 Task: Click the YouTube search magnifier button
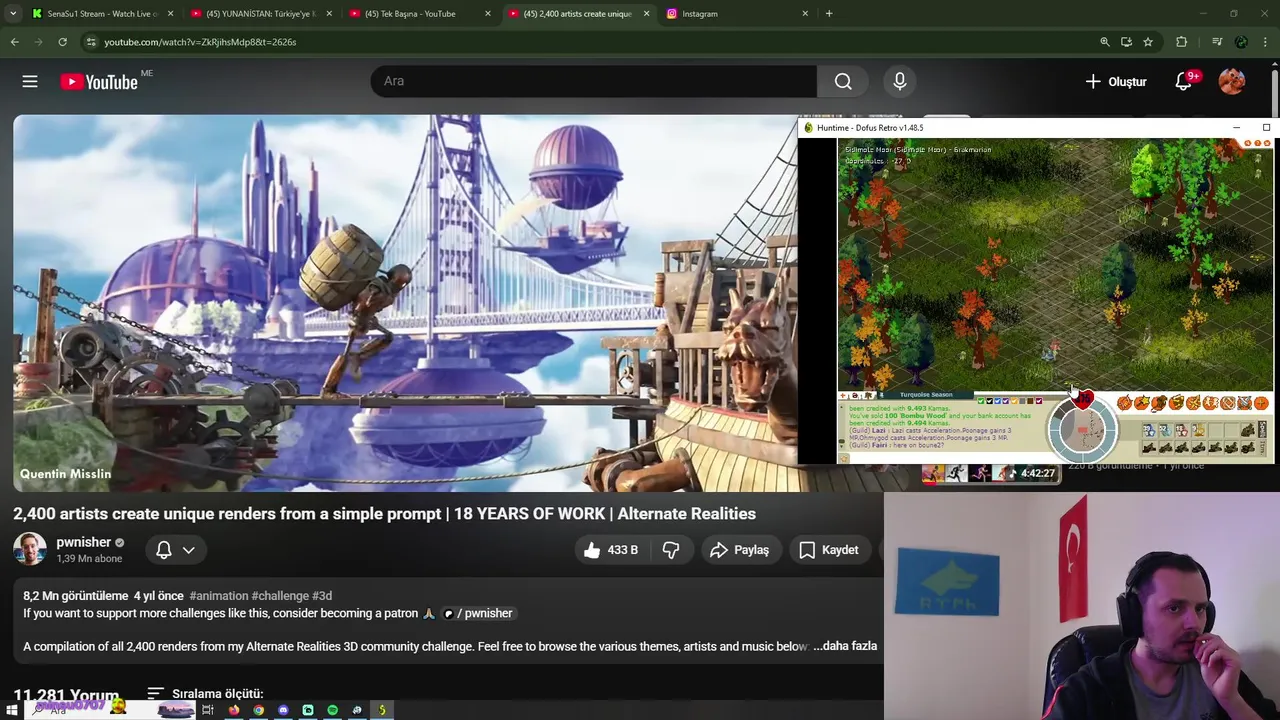click(x=843, y=81)
